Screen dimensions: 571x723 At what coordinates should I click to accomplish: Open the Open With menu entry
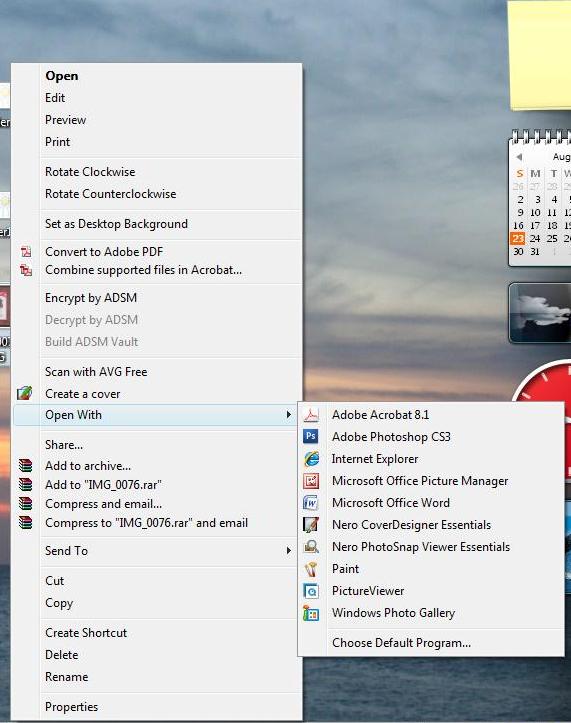(x=157, y=415)
